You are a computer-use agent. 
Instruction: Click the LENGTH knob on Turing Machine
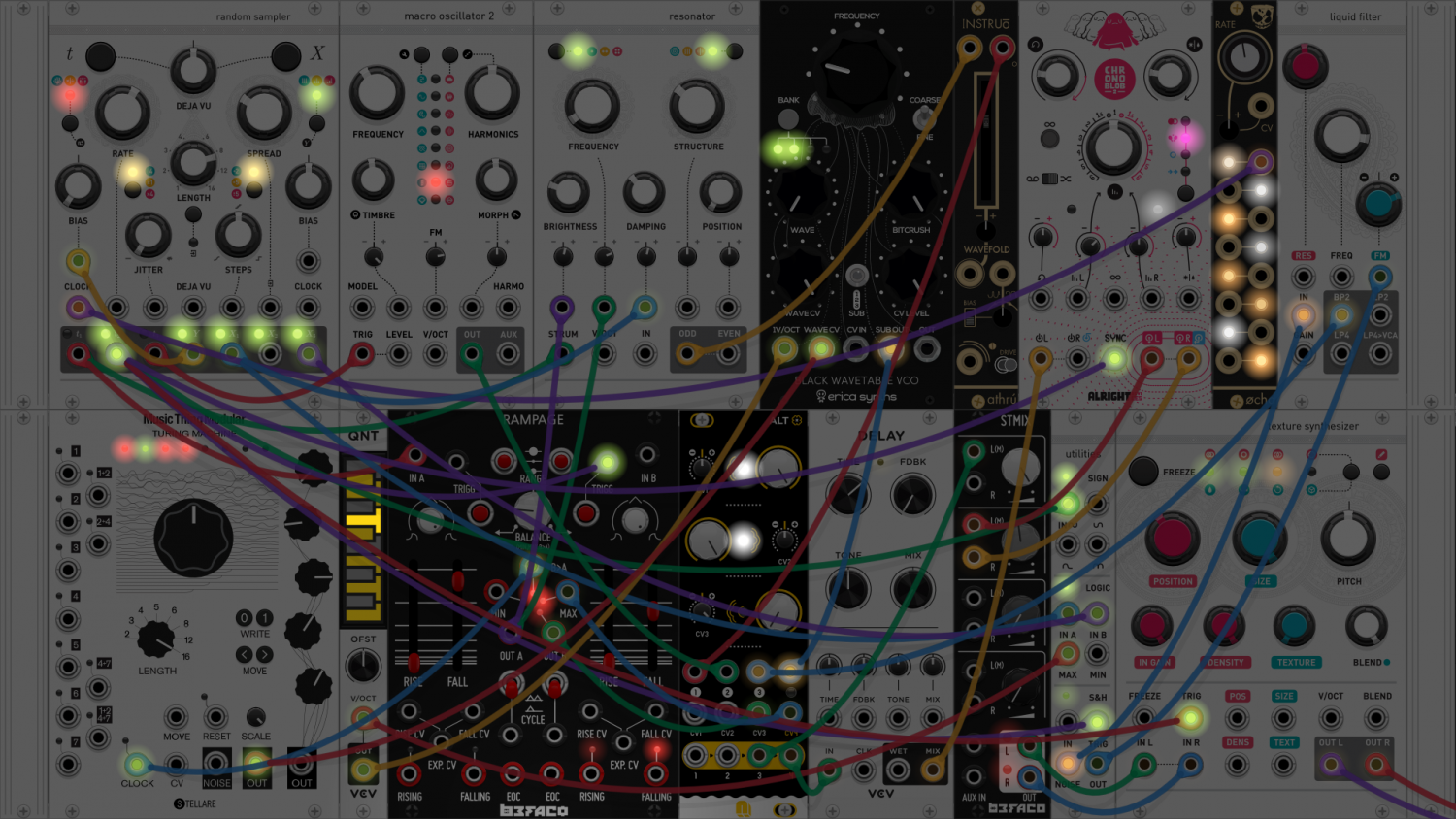[156, 639]
